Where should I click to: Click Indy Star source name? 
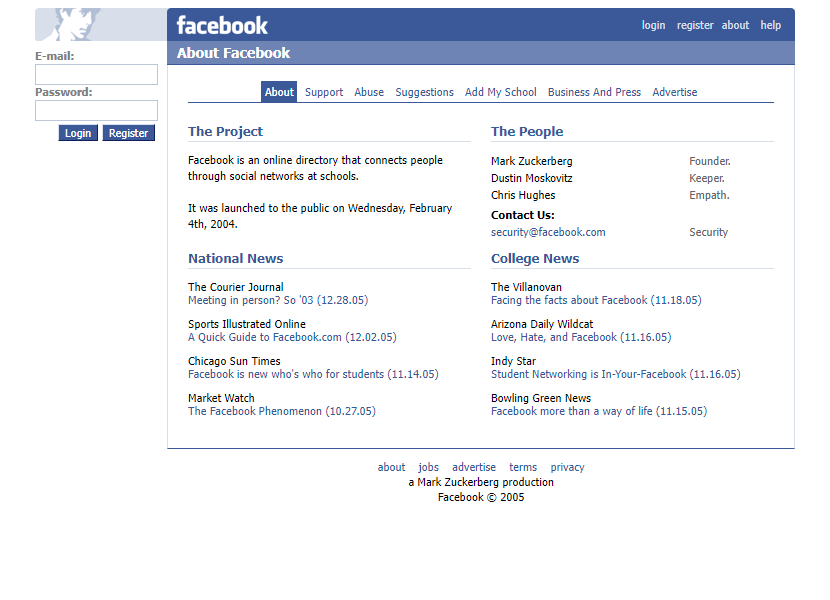(x=513, y=361)
